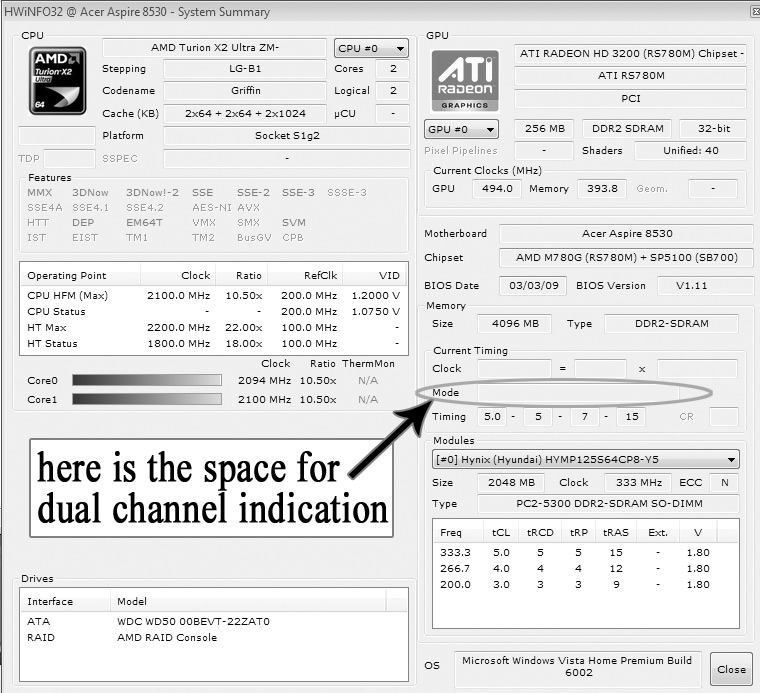Click the VID column header
Image resolution: width=760 pixels, height=693 pixels.
pyautogui.click(x=375, y=276)
